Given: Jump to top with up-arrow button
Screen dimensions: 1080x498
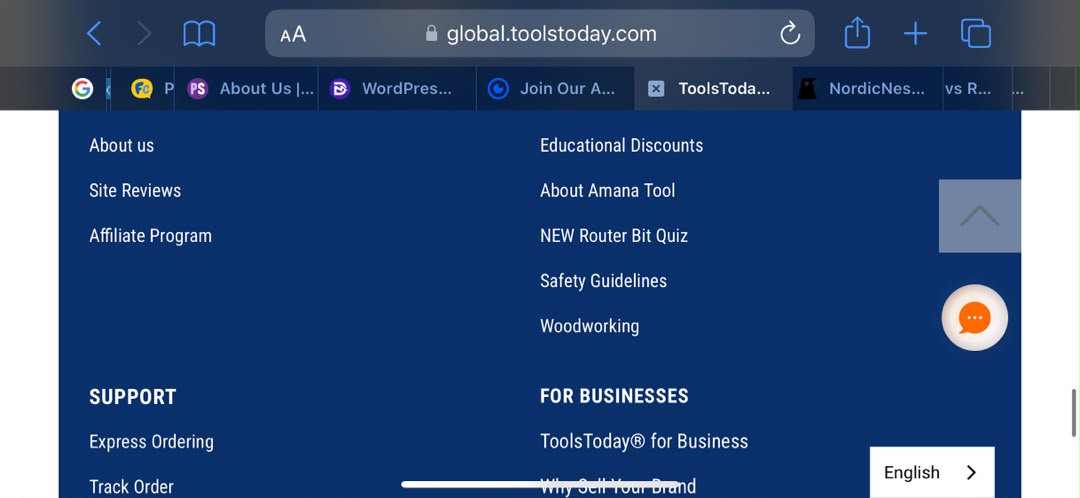Looking at the screenshot, I should point(979,216).
